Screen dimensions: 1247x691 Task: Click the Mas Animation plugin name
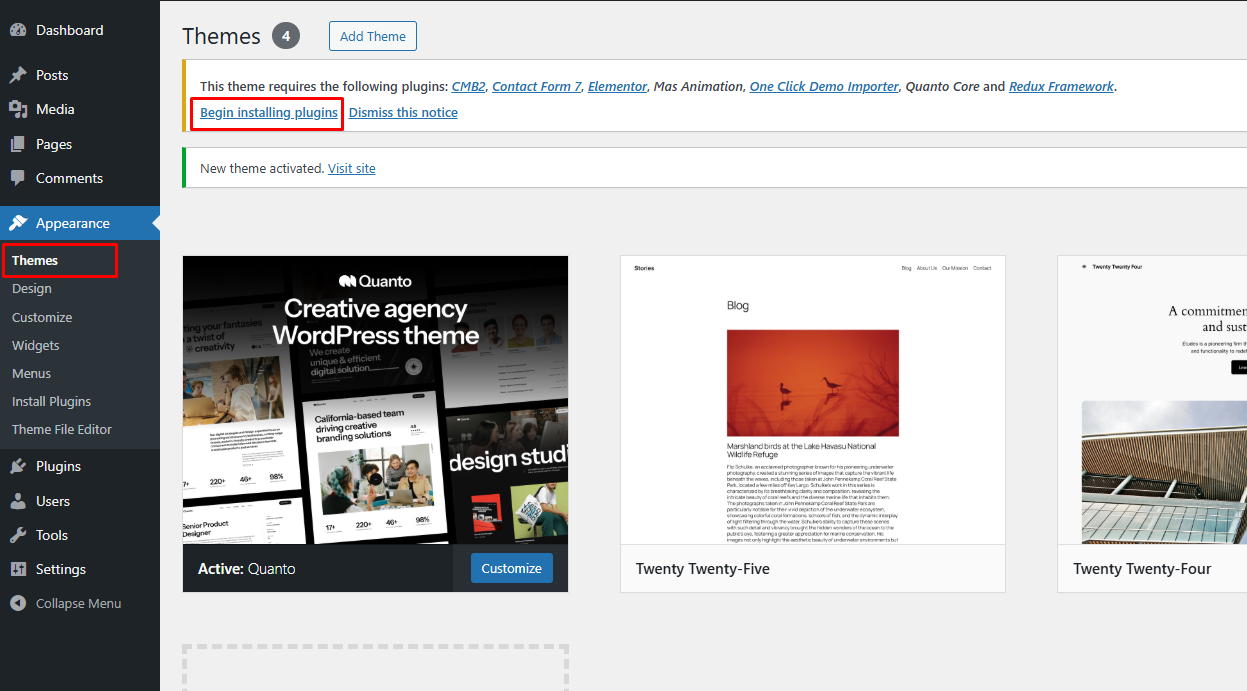(698, 86)
